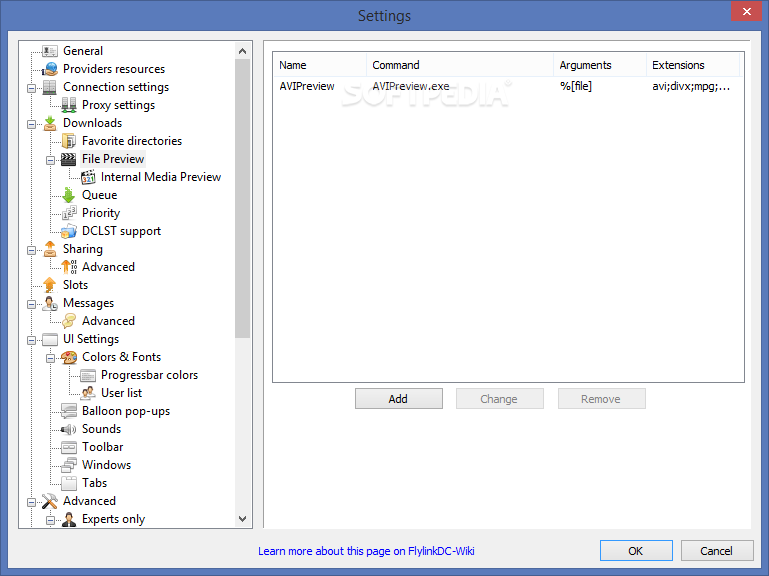This screenshot has width=769, height=576.
Task: Click the User list people icon
Action: pos(88,393)
